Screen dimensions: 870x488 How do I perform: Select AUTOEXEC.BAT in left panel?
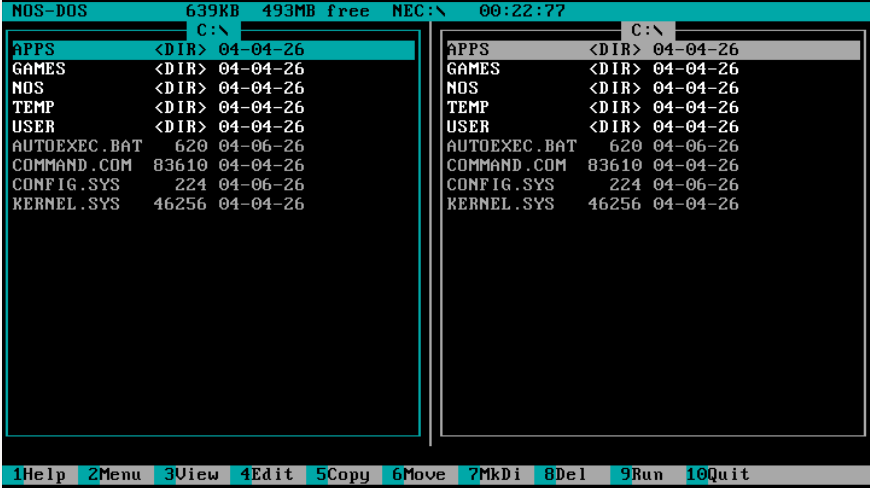[x=214, y=146]
